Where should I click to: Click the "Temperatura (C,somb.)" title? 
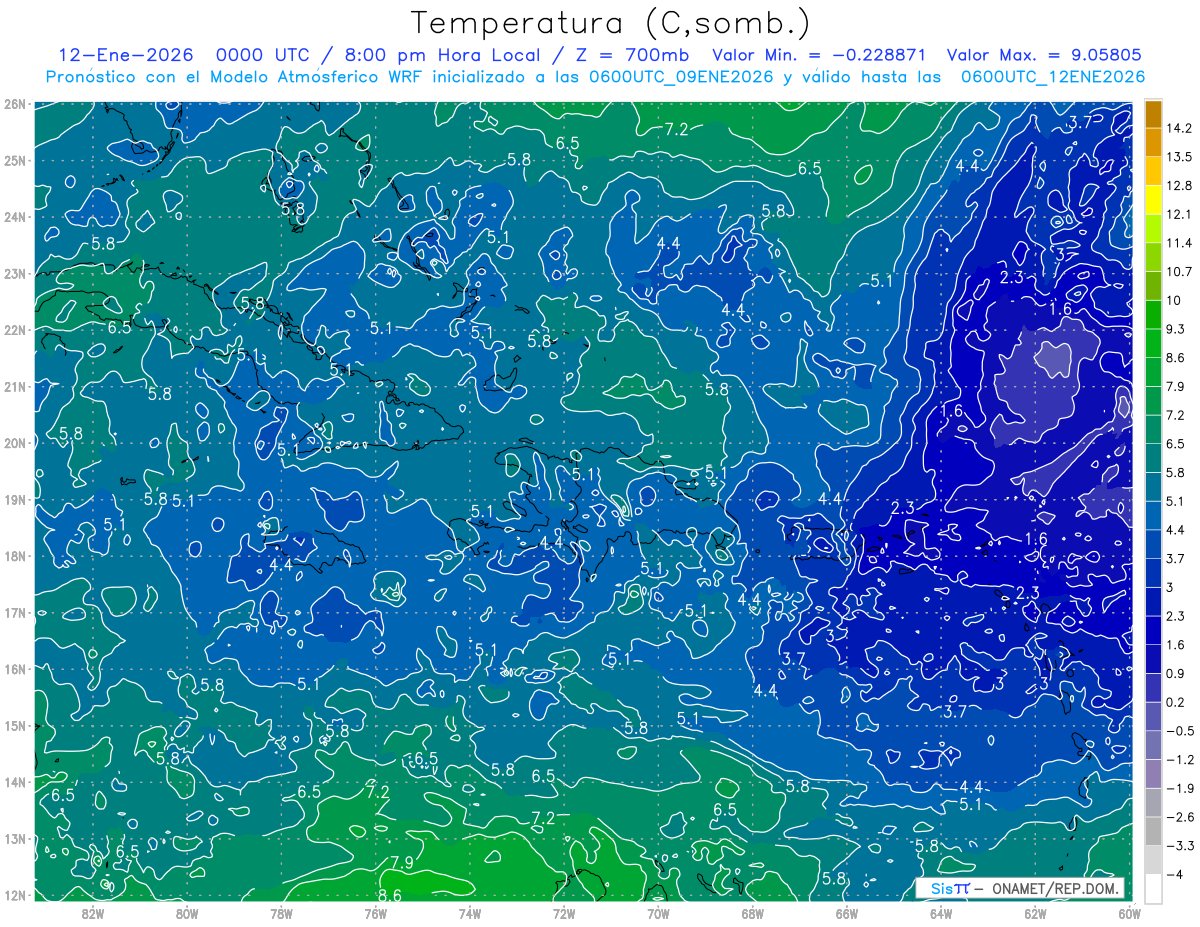(610, 23)
